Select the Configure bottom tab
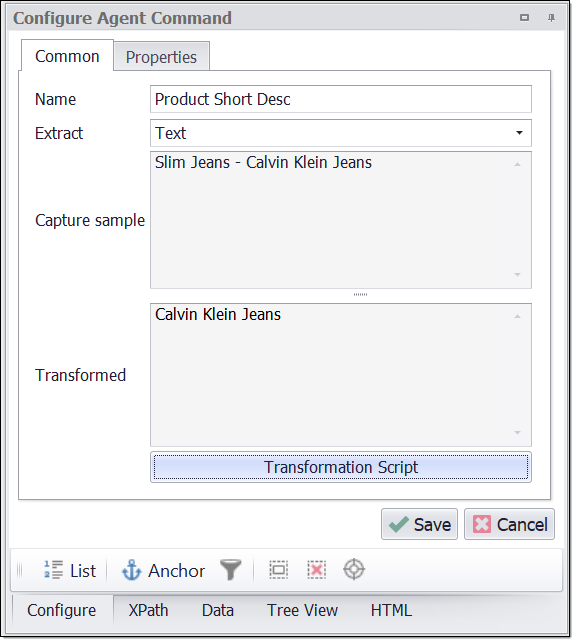The height and width of the screenshot is (642, 575). [62, 610]
